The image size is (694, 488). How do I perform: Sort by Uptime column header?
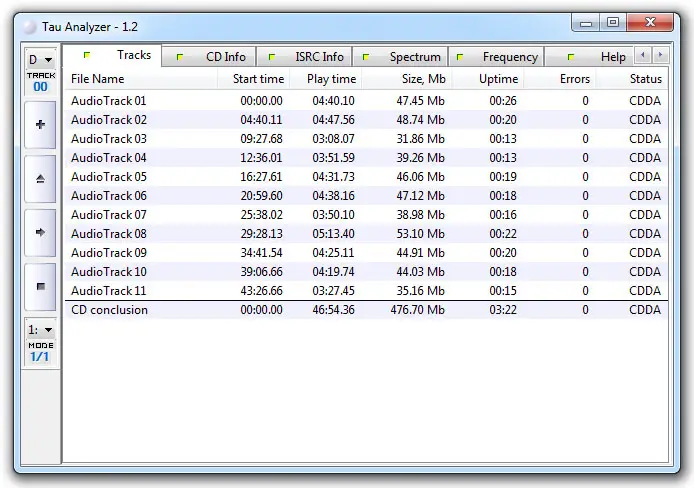coord(488,79)
